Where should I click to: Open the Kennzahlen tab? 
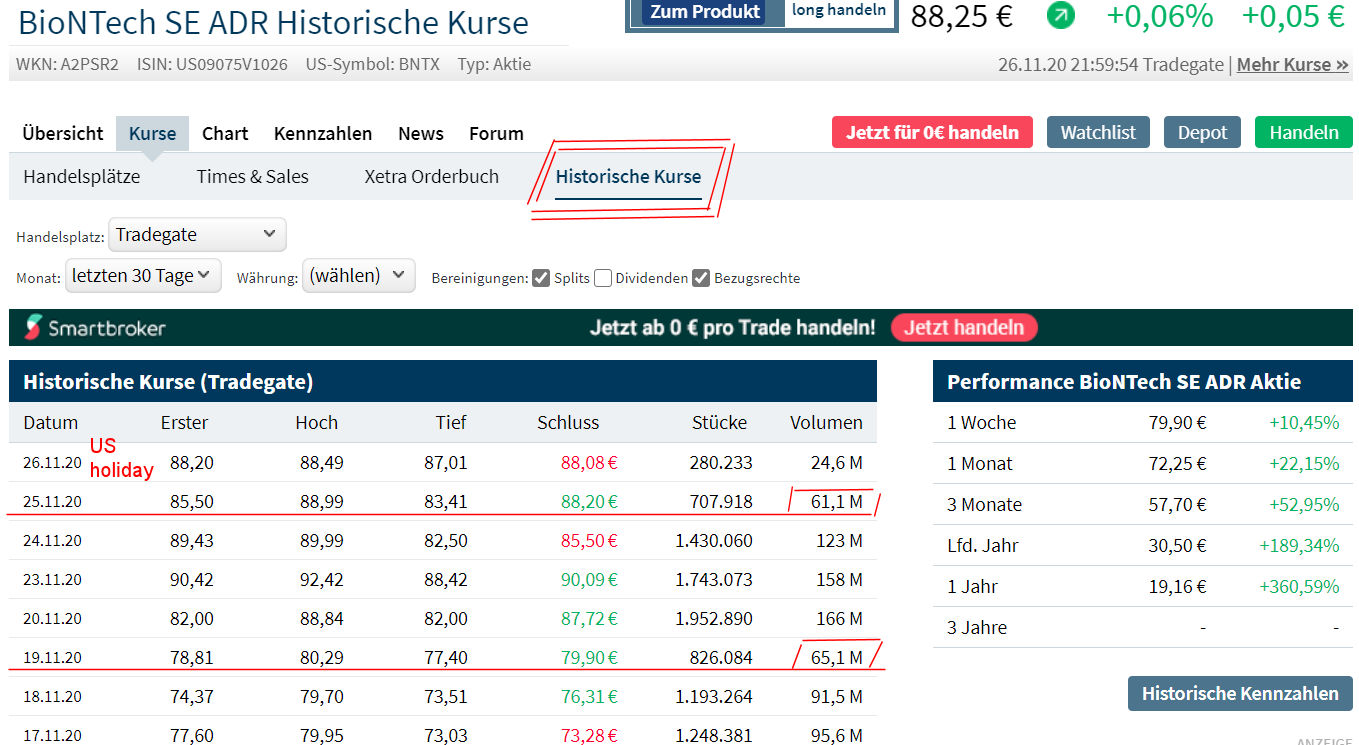(322, 133)
